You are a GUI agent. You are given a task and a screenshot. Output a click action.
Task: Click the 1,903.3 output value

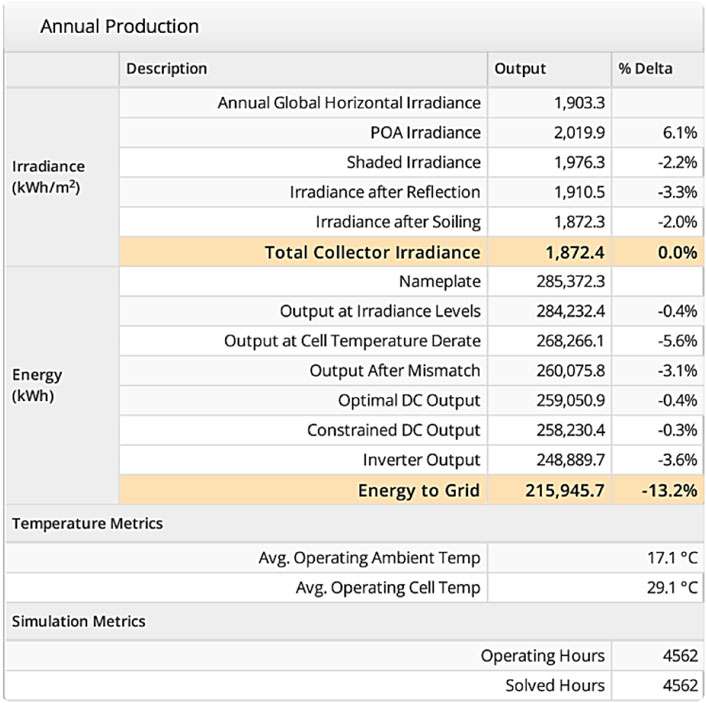pos(579,103)
